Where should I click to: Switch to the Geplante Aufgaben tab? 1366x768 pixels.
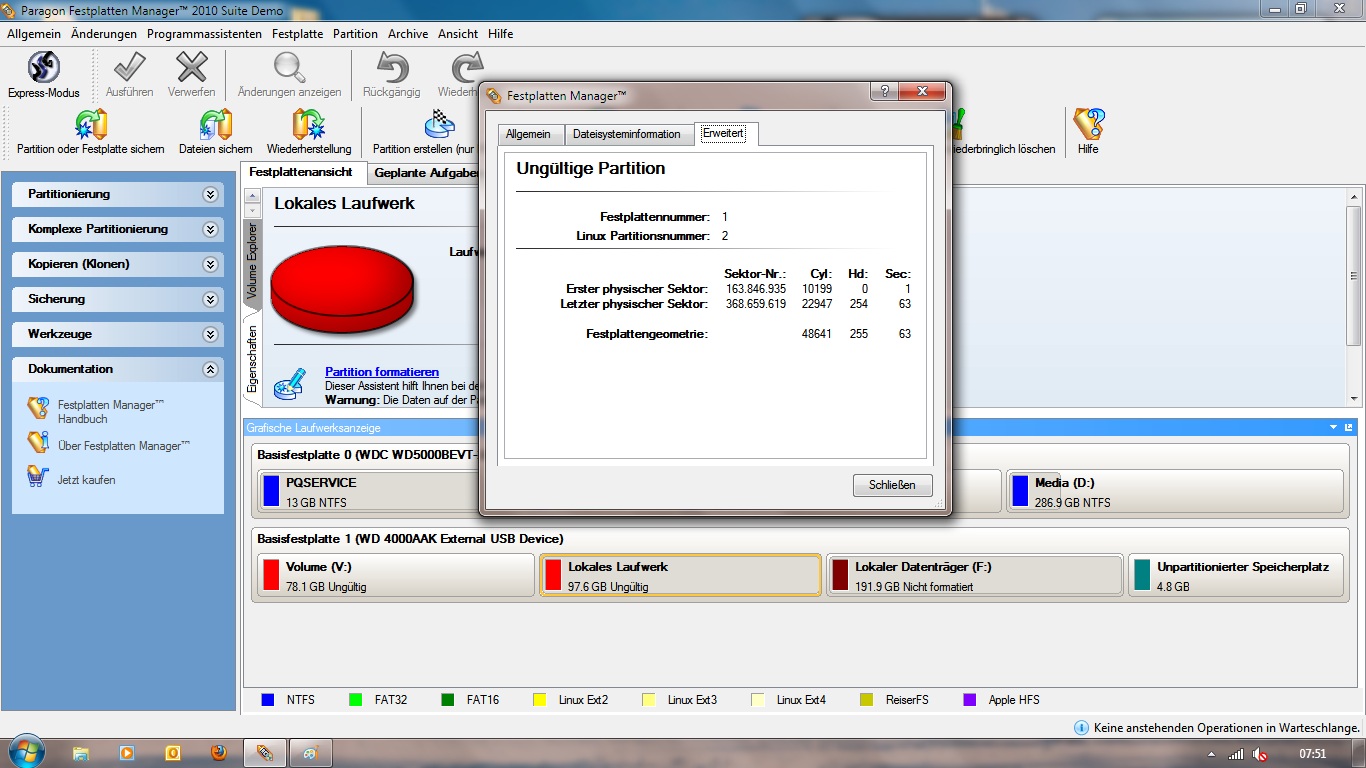[x=423, y=173]
